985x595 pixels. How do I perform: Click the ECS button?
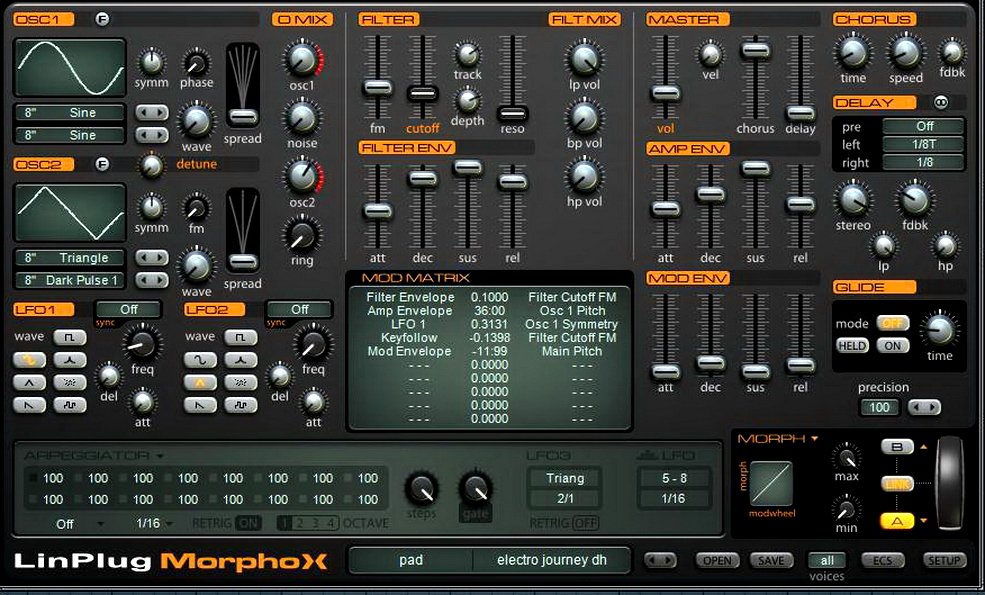coord(882,560)
